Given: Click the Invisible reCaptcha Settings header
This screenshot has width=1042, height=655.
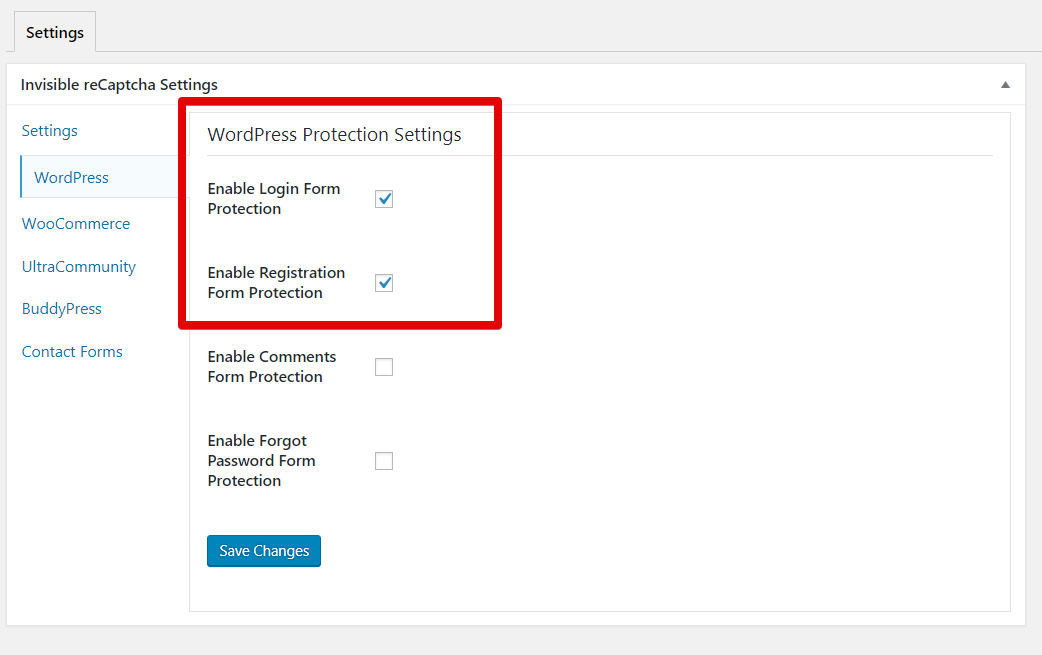Looking at the screenshot, I should [x=119, y=85].
